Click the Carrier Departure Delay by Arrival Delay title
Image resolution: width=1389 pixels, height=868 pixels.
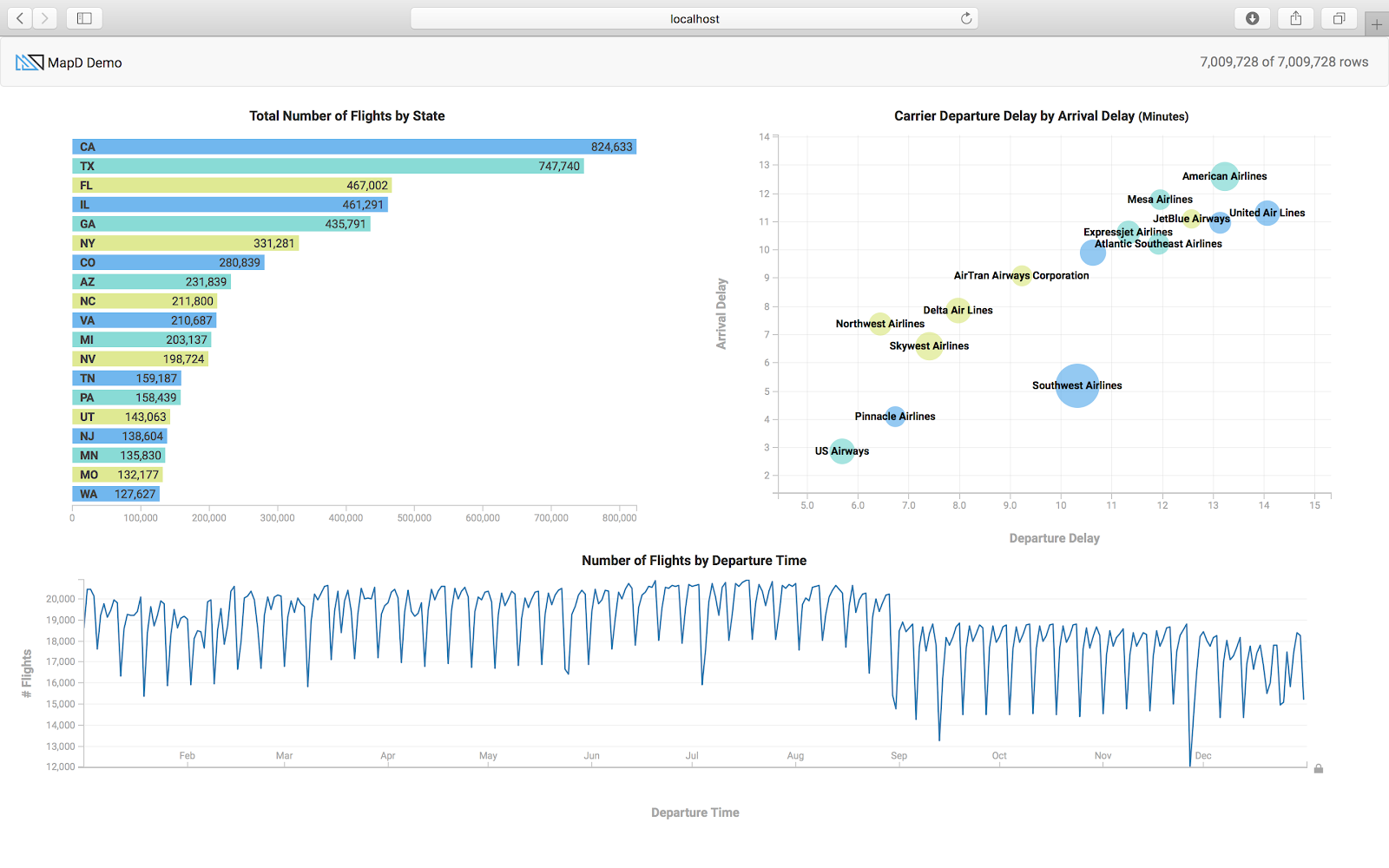tap(1041, 116)
